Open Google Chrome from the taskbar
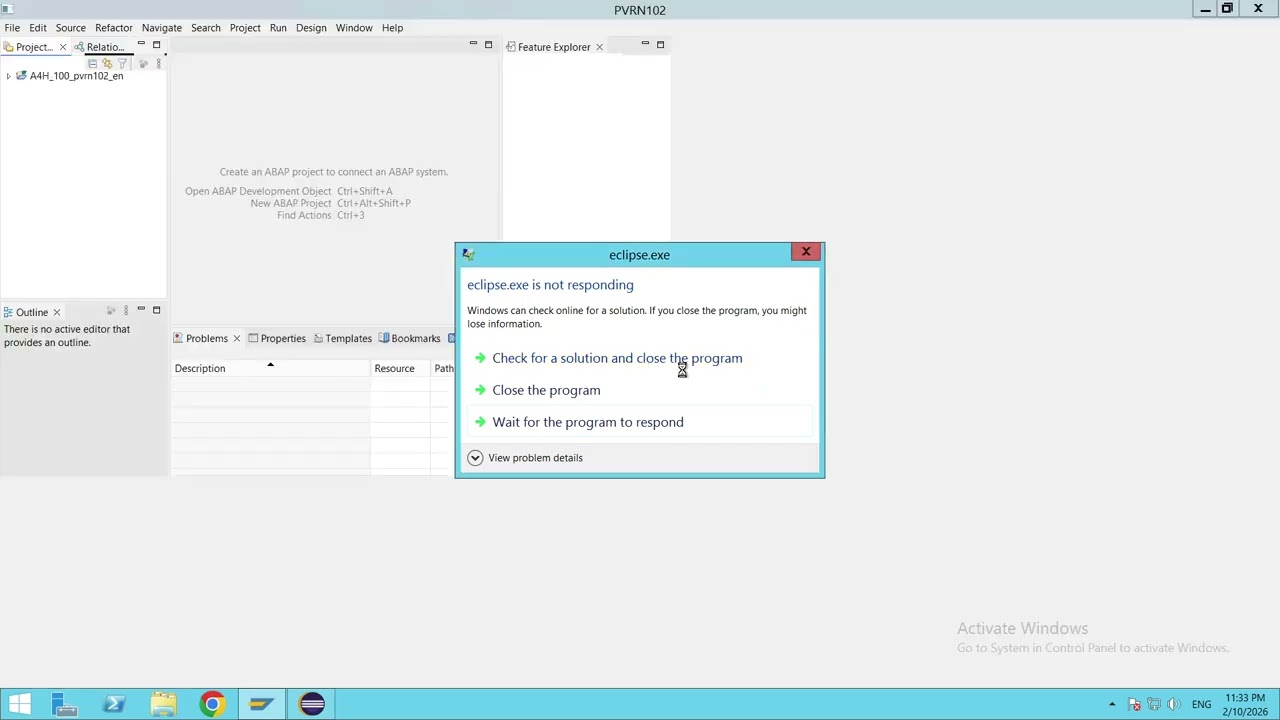This screenshot has width=1280, height=720. tap(212, 704)
